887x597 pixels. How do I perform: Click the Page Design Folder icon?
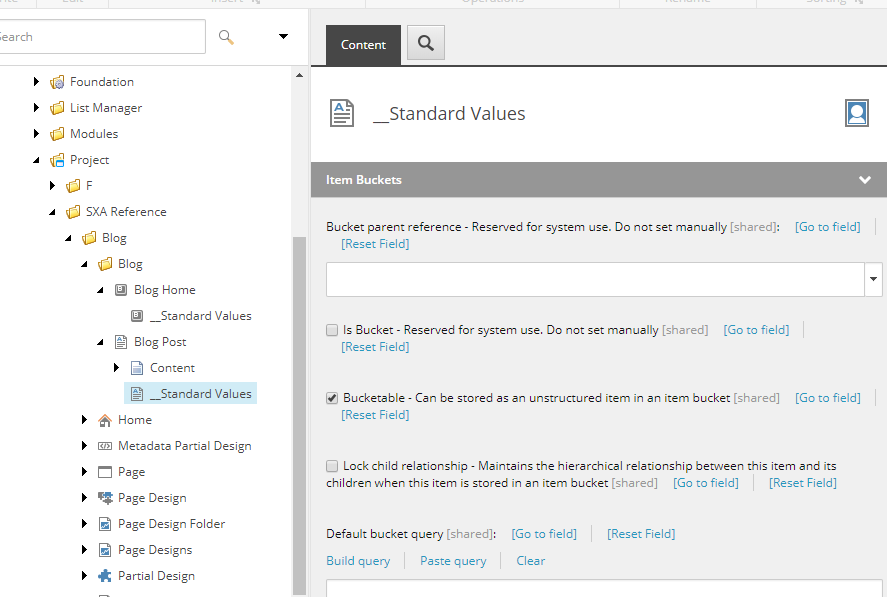[x=105, y=524]
